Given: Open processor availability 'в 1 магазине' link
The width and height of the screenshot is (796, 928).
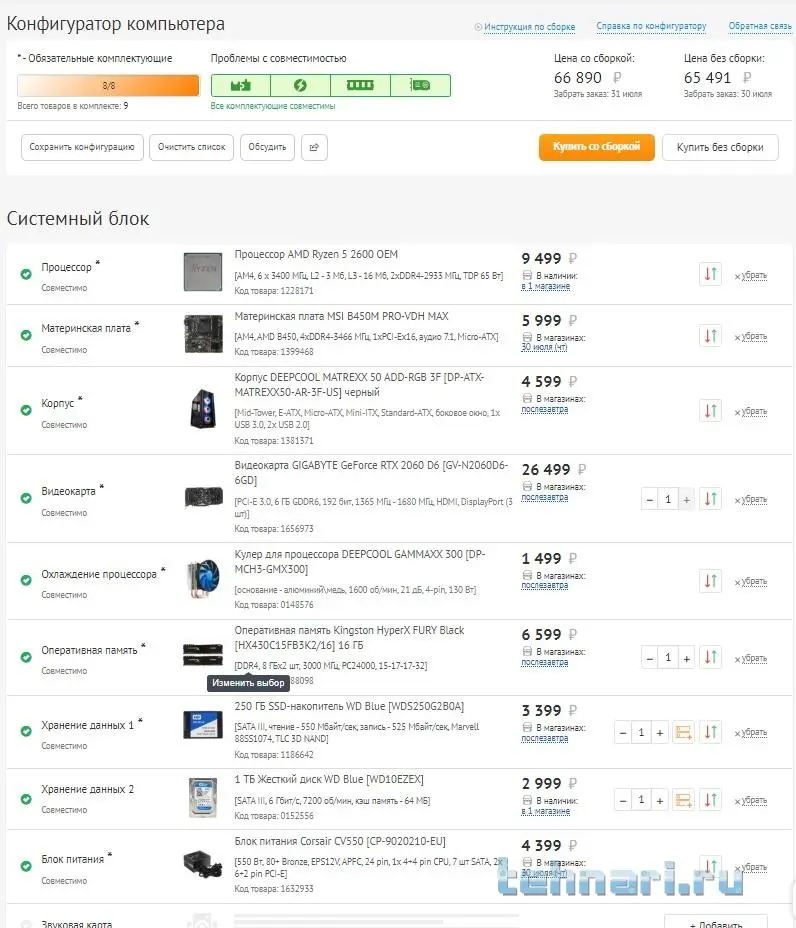Looking at the screenshot, I should [546, 286].
